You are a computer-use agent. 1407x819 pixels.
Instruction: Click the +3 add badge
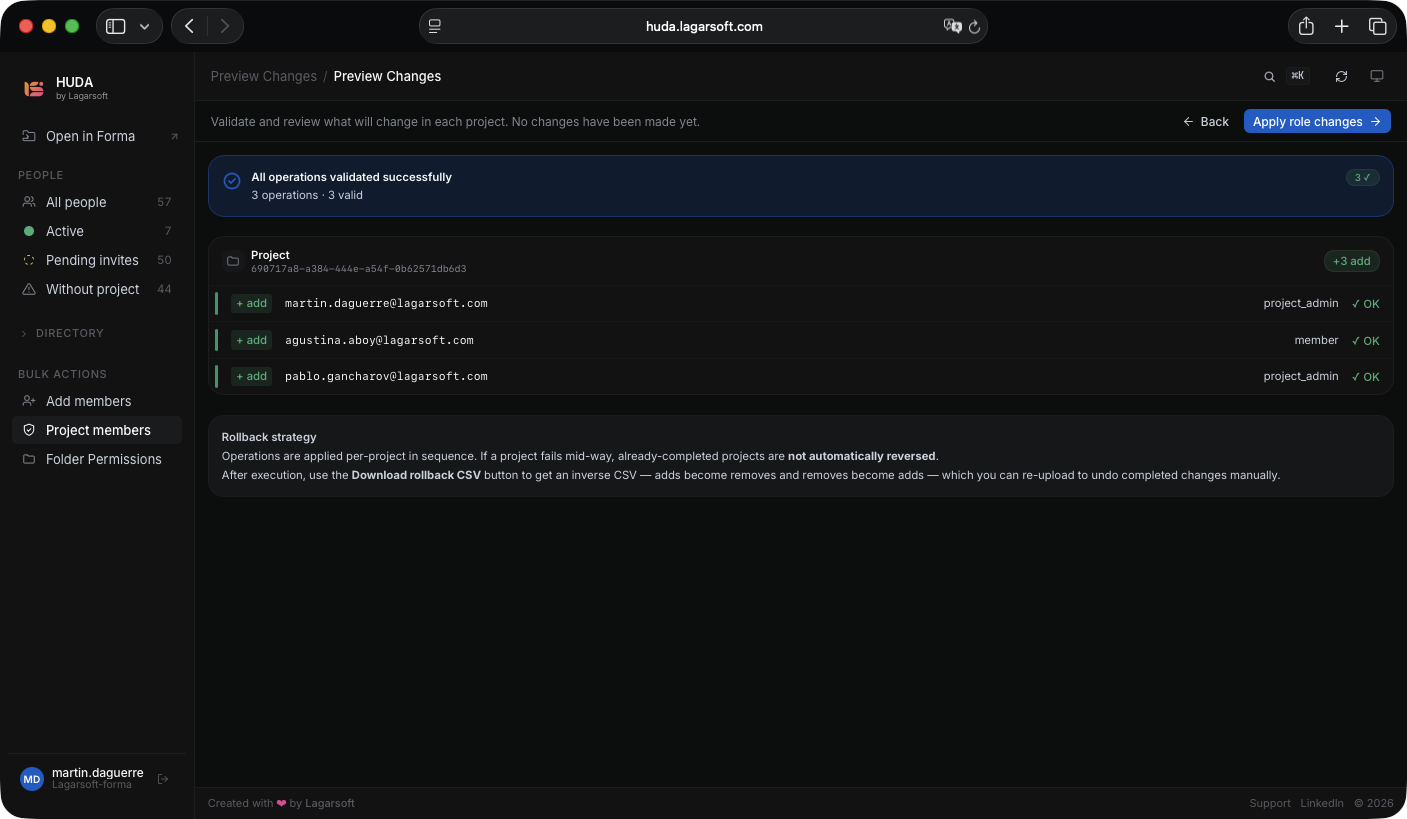click(x=1352, y=261)
